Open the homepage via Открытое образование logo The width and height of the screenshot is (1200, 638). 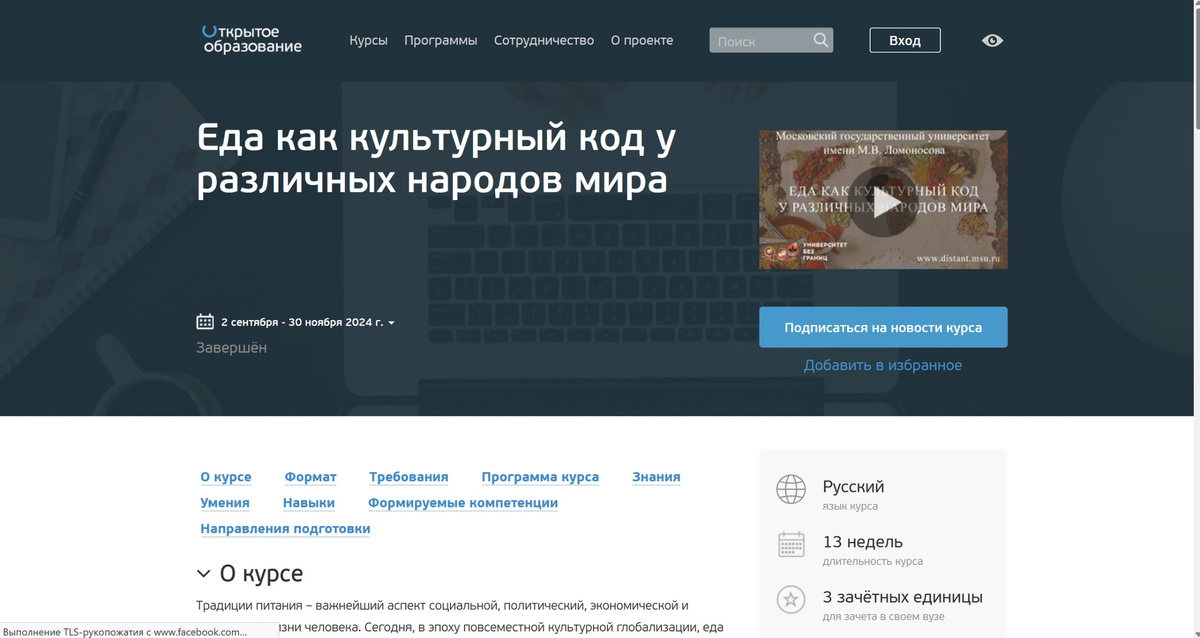[251, 40]
